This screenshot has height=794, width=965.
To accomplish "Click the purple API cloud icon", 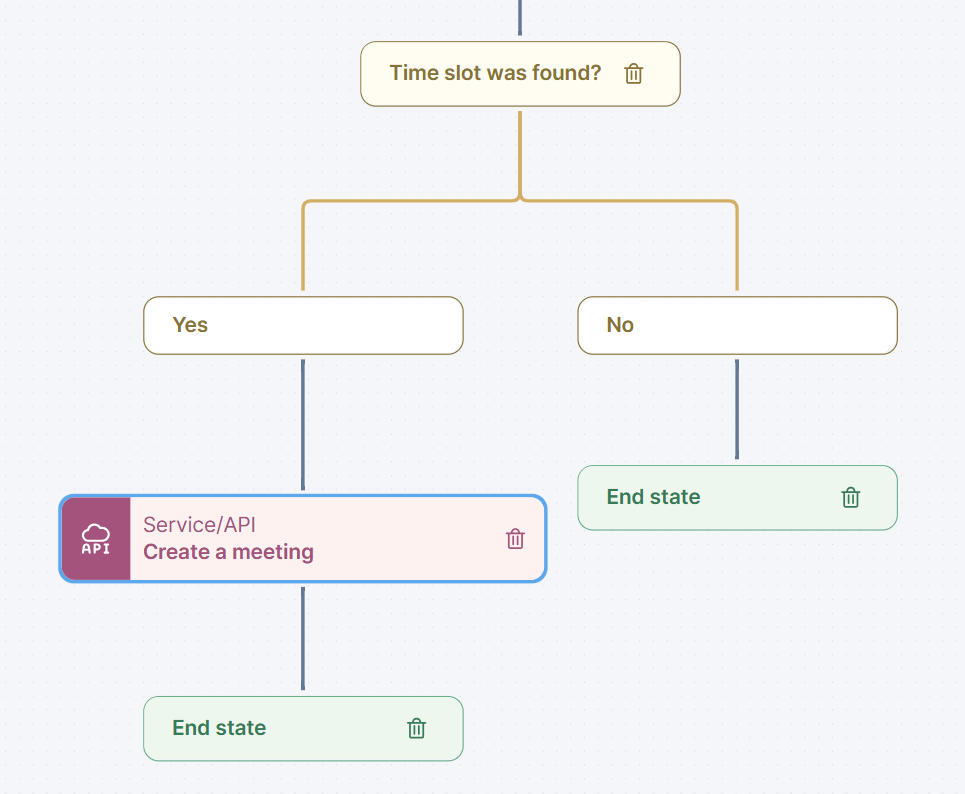I will click(96, 539).
